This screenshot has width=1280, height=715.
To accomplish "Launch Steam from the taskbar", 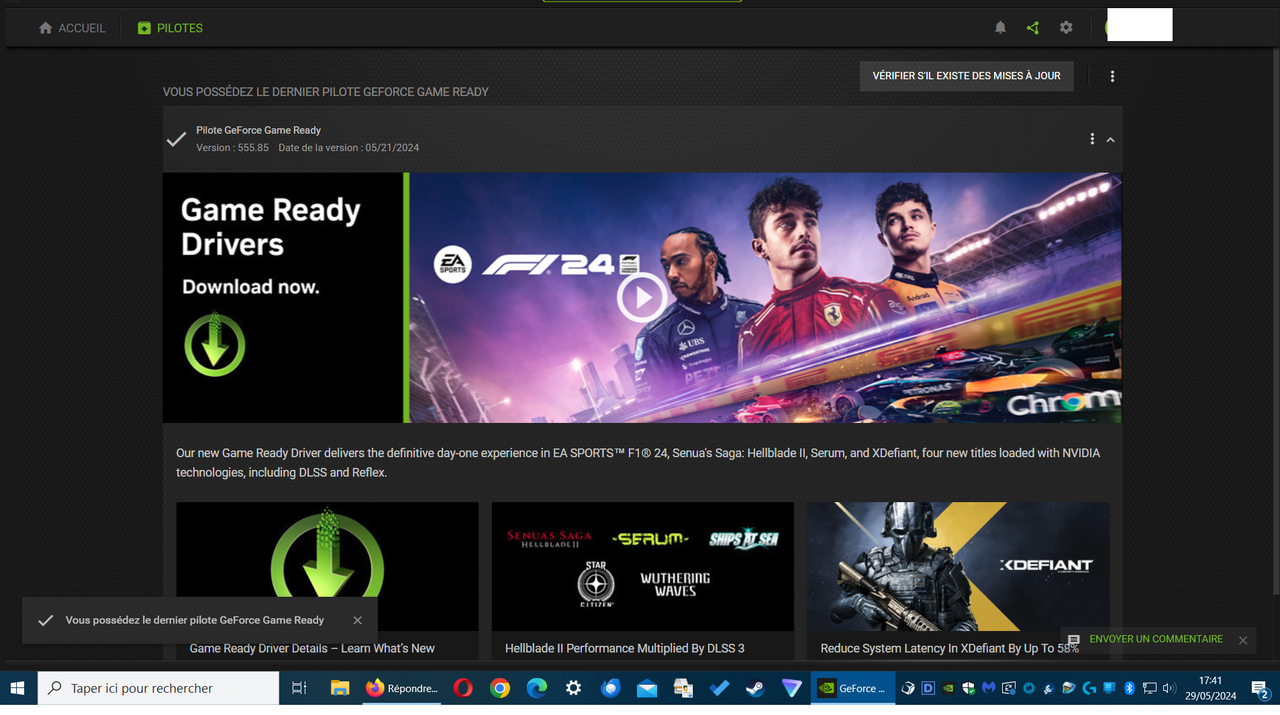I will tap(756, 688).
